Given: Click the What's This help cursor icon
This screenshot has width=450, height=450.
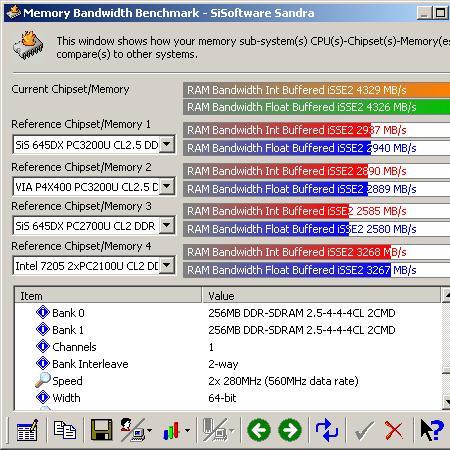Looking at the screenshot, I should 432,430.
